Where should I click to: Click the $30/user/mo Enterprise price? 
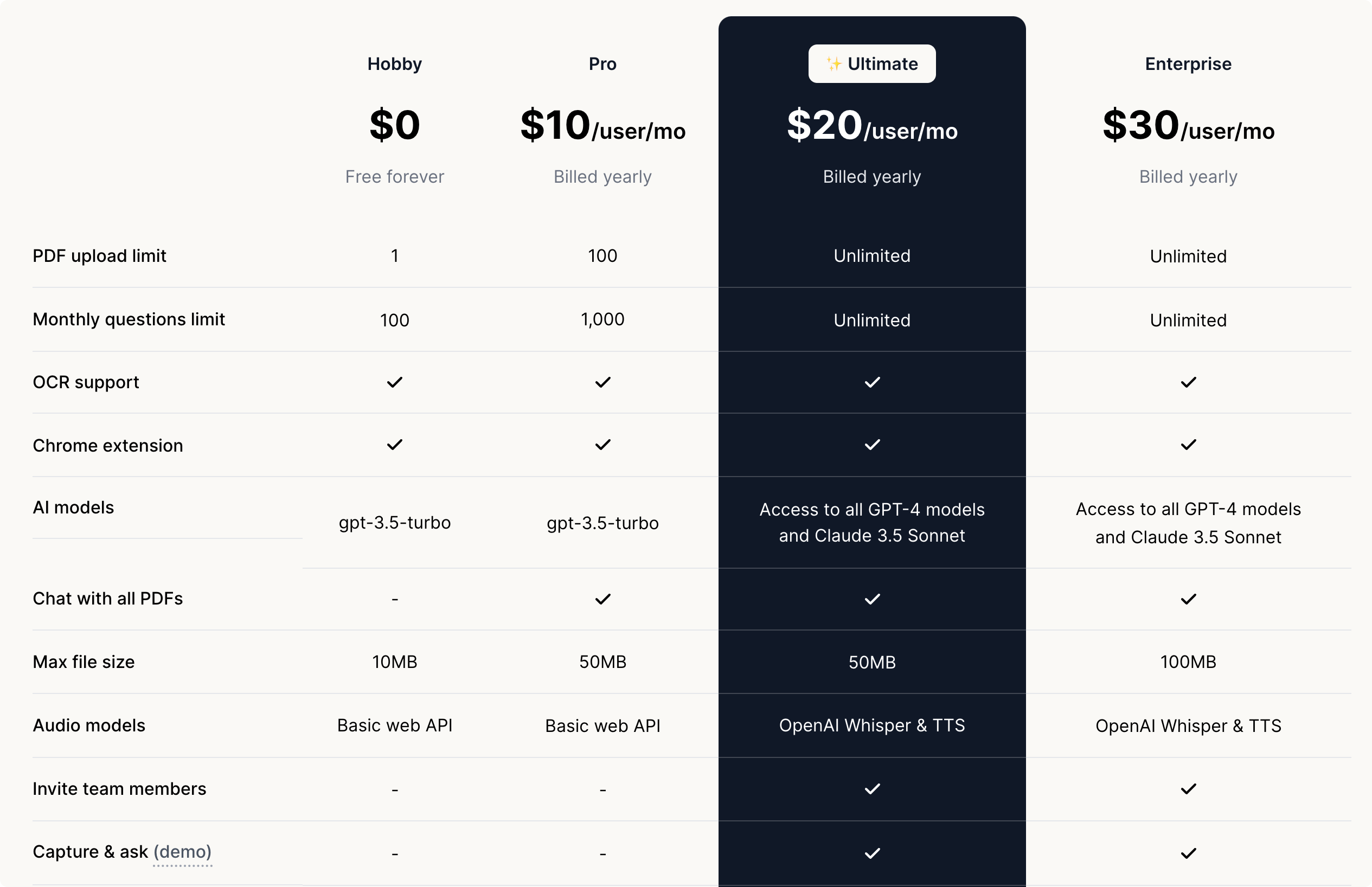tap(1188, 126)
